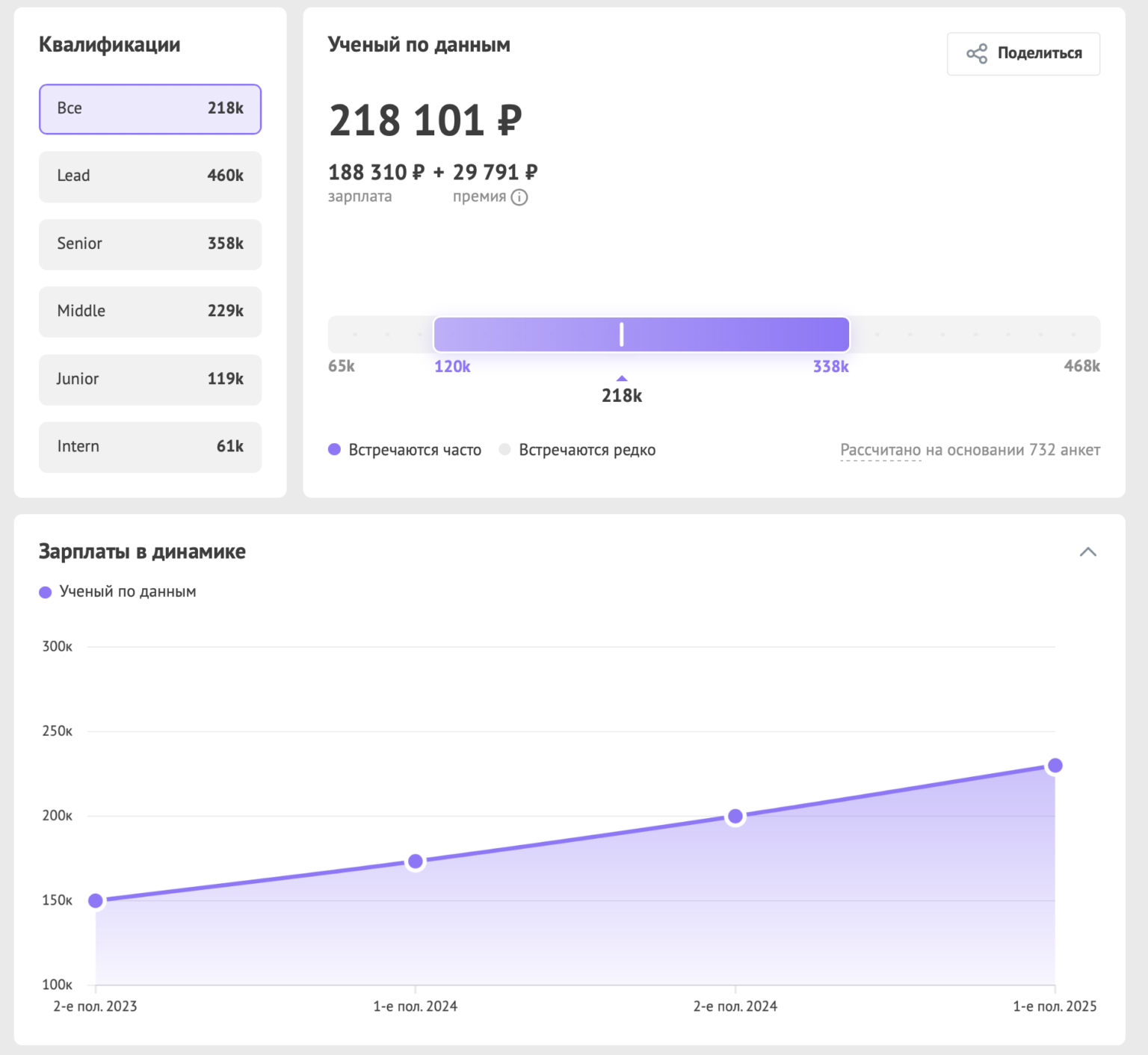Click the info icon next to премия

(x=519, y=197)
